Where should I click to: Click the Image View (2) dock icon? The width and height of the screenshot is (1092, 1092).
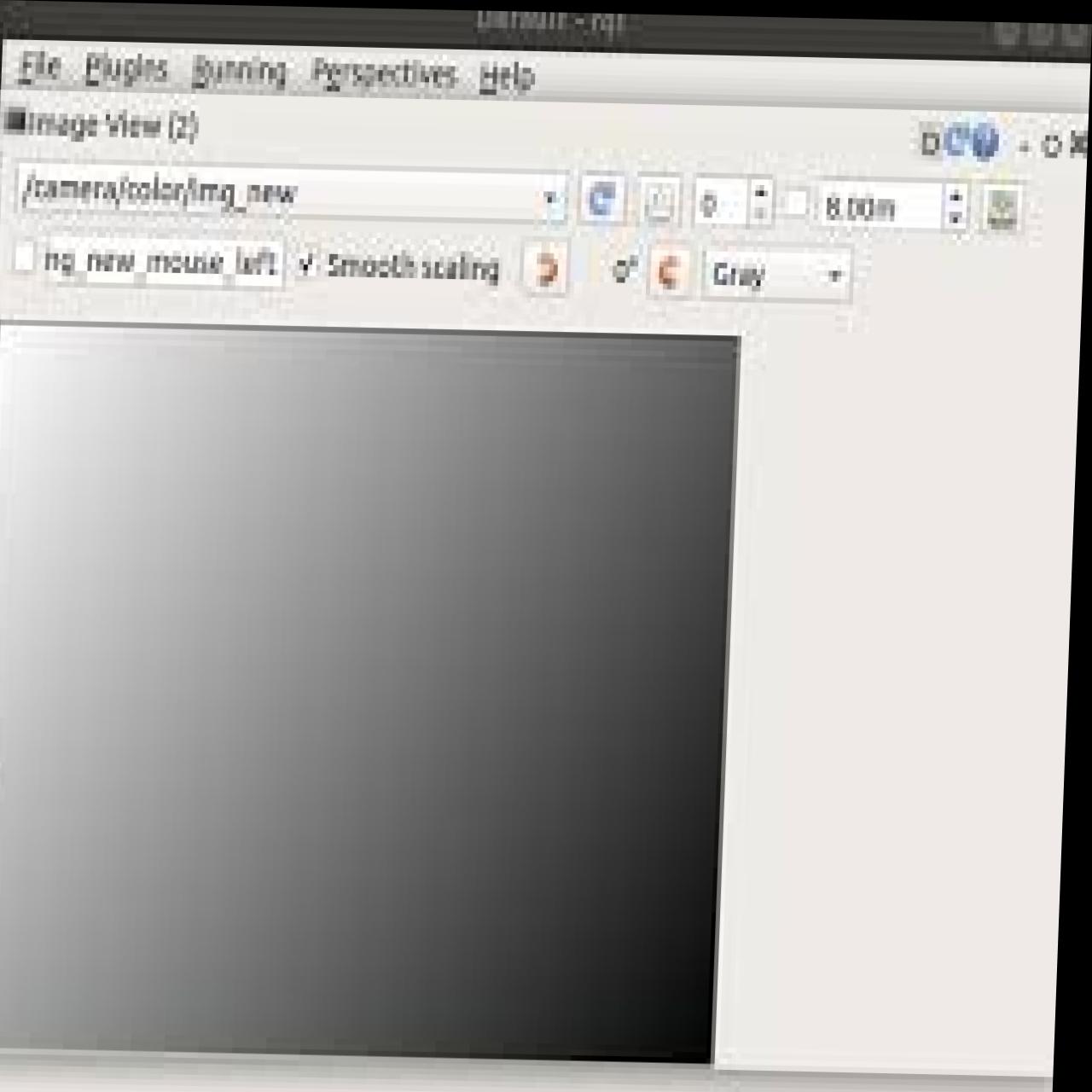[15, 121]
